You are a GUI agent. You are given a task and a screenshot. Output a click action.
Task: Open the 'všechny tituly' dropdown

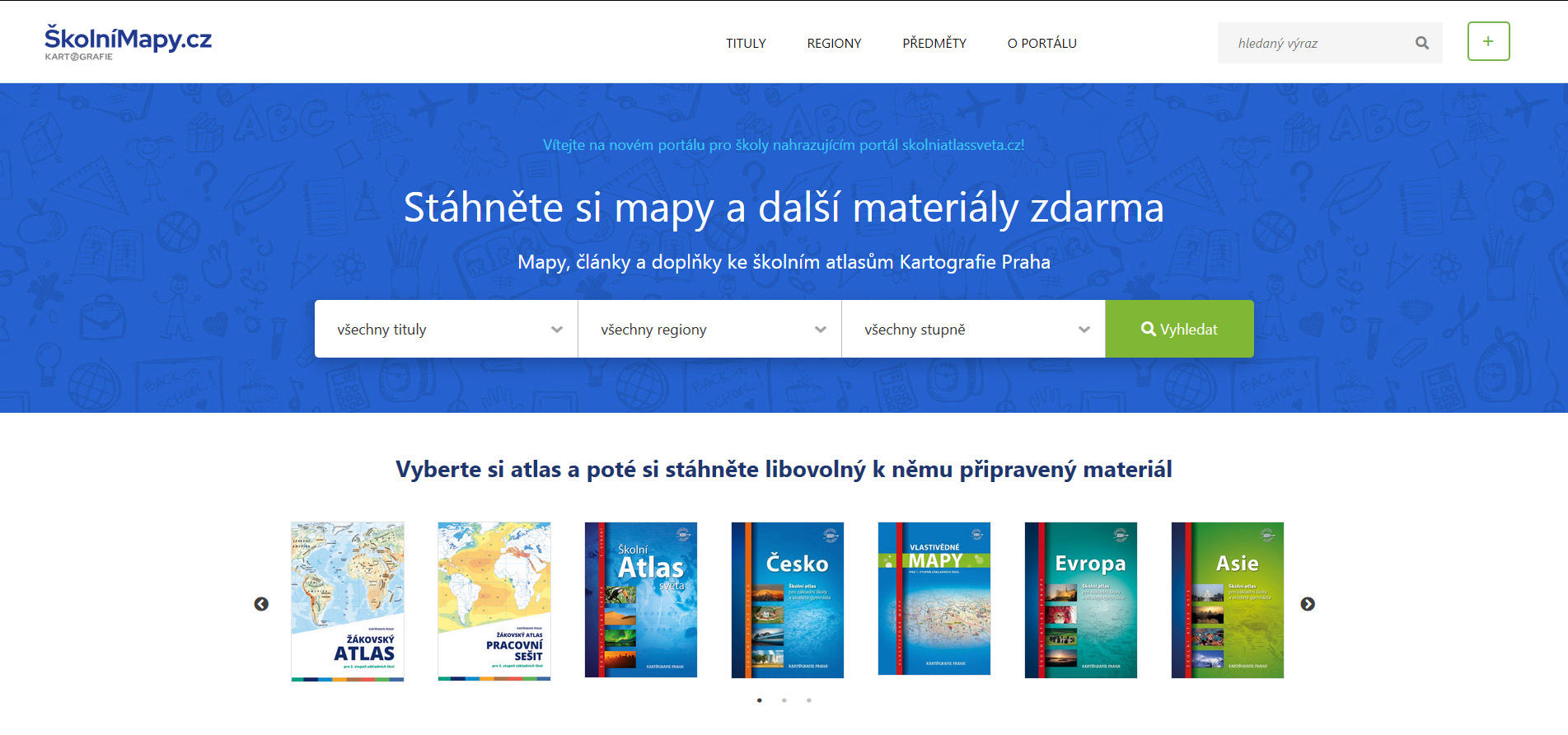446,329
